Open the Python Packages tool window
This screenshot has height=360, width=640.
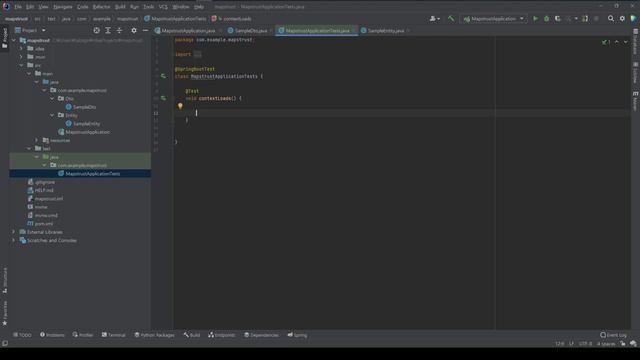[154, 335]
